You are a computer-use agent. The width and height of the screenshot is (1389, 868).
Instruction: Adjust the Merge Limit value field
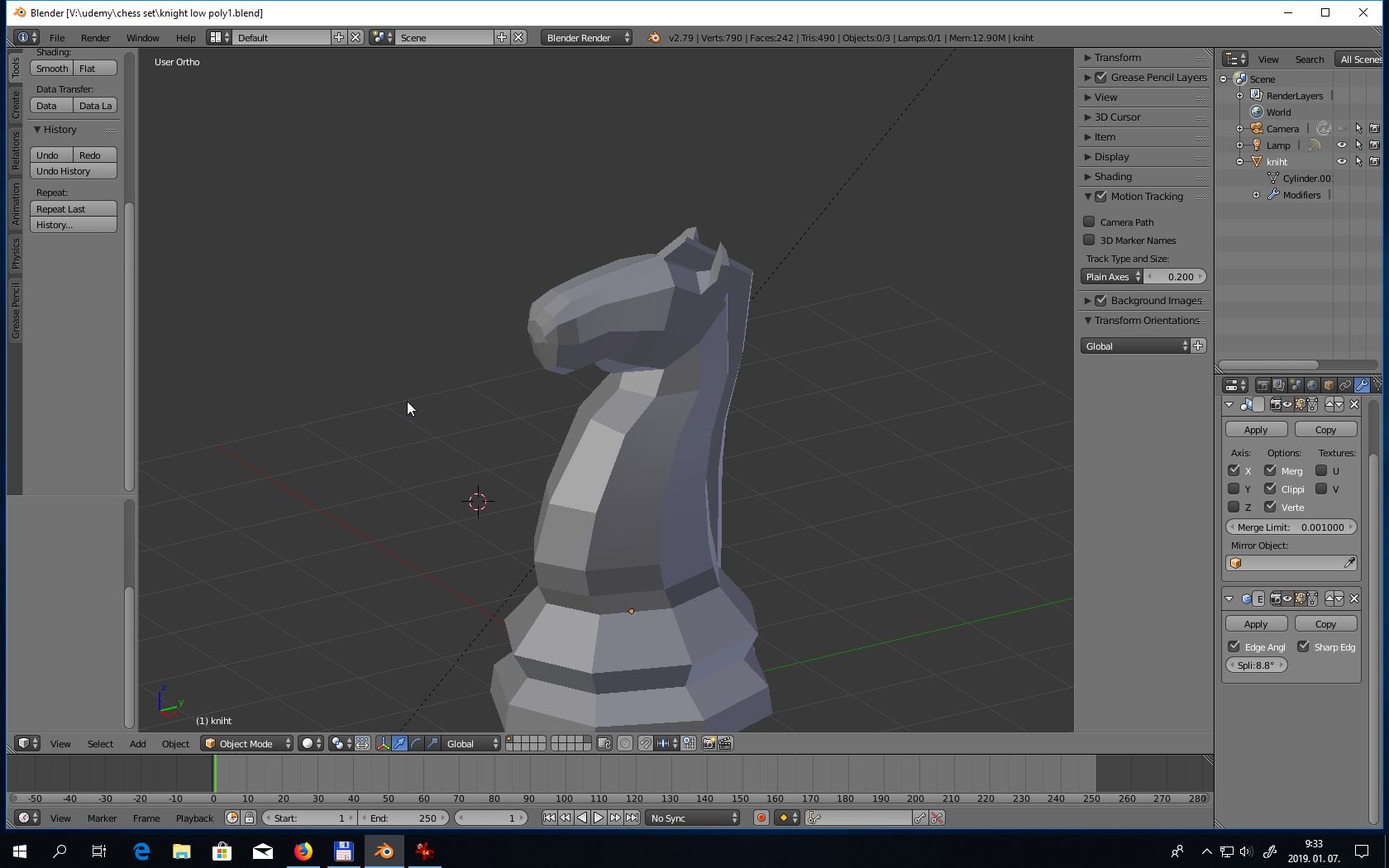1291,527
